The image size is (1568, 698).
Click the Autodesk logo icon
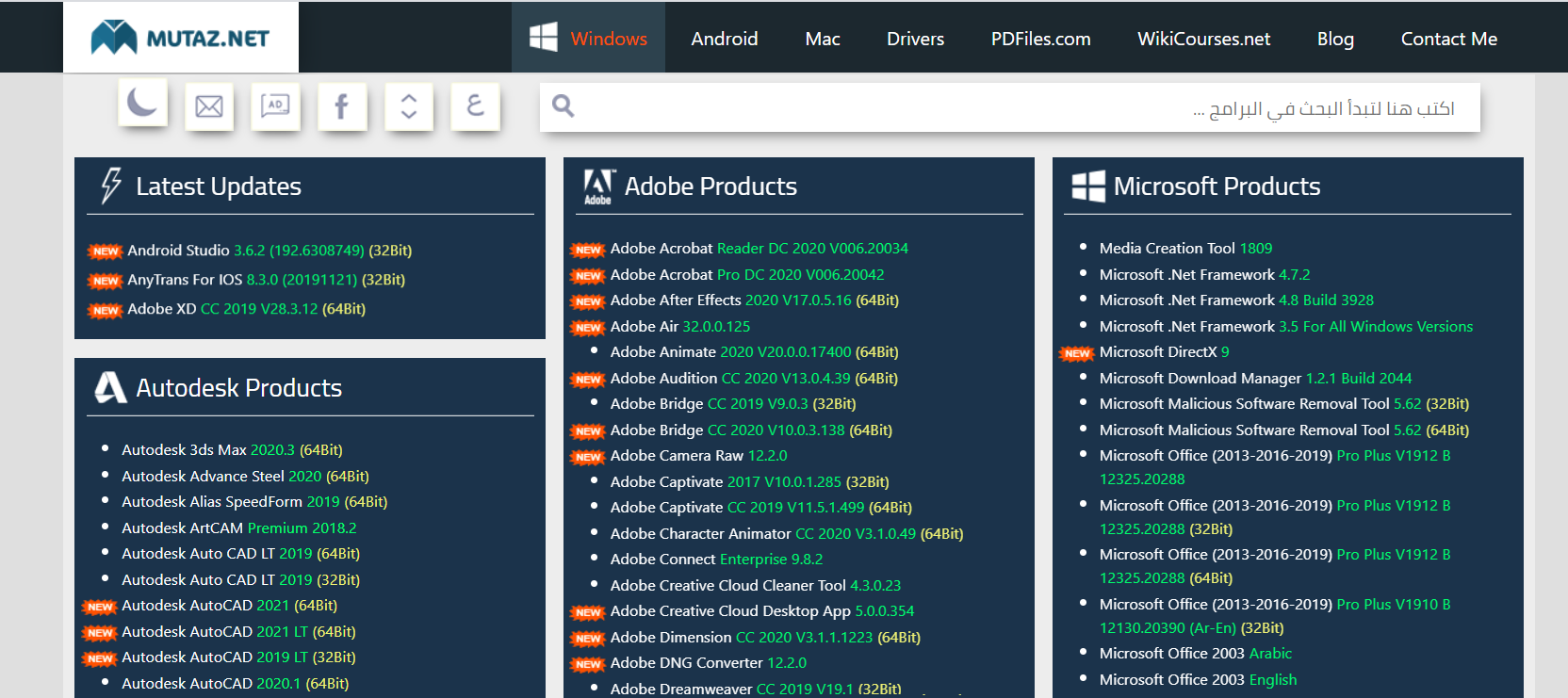coord(110,387)
